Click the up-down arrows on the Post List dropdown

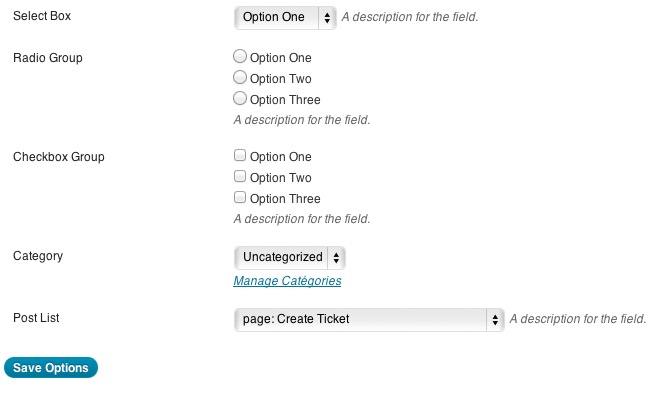pos(495,320)
